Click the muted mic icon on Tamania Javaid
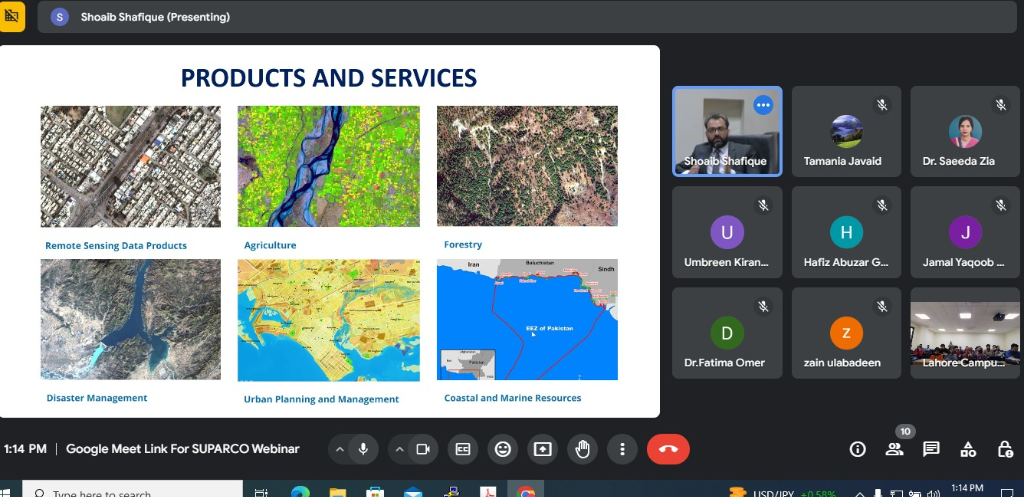Image resolution: width=1024 pixels, height=497 pixels. coord(882,105)
